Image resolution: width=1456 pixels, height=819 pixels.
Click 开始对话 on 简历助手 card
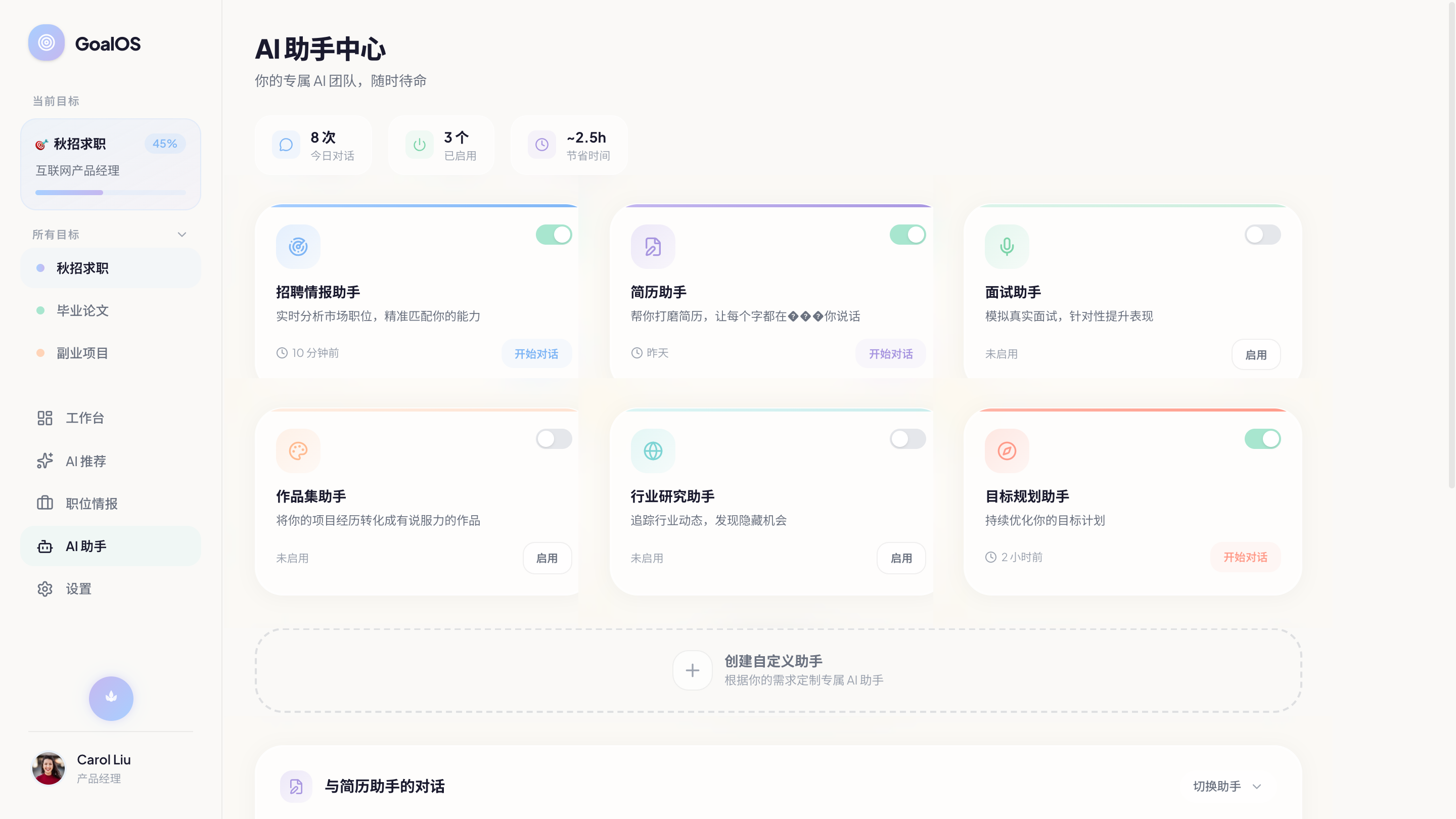890,354
